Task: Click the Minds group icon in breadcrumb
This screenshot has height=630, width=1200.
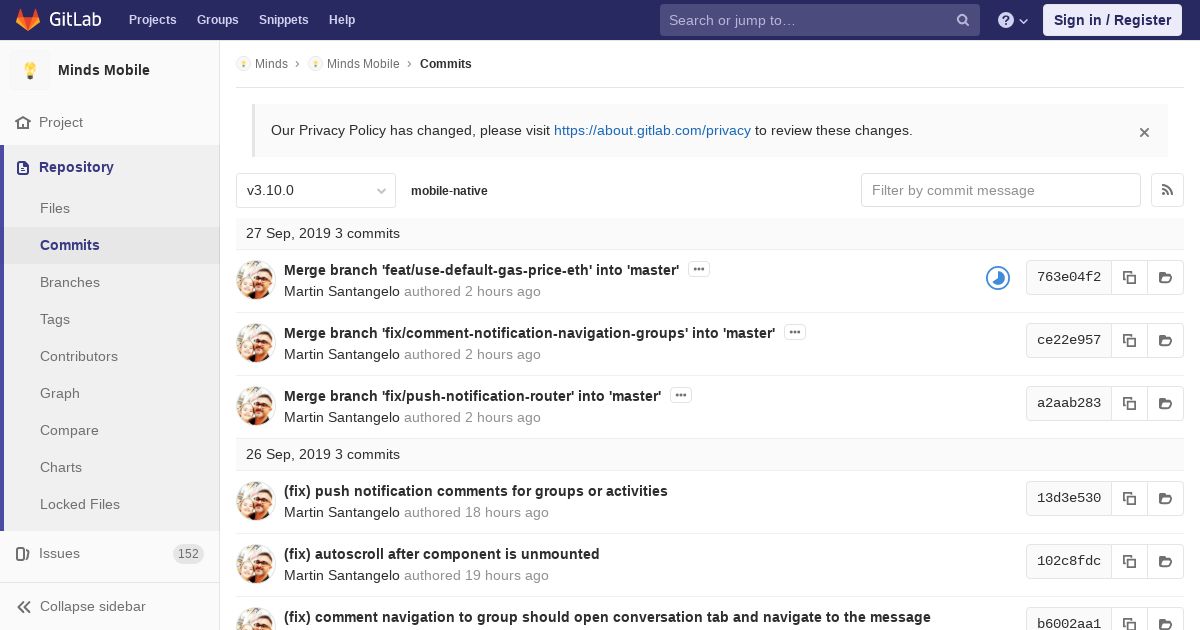Action: click(x=243, y=64)
